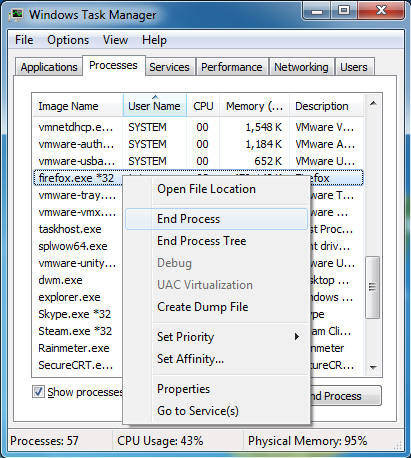Click the process list scroll down arrow
This screenshot has width=411, height=458.
pyautogui.click(x=373, y=367)
